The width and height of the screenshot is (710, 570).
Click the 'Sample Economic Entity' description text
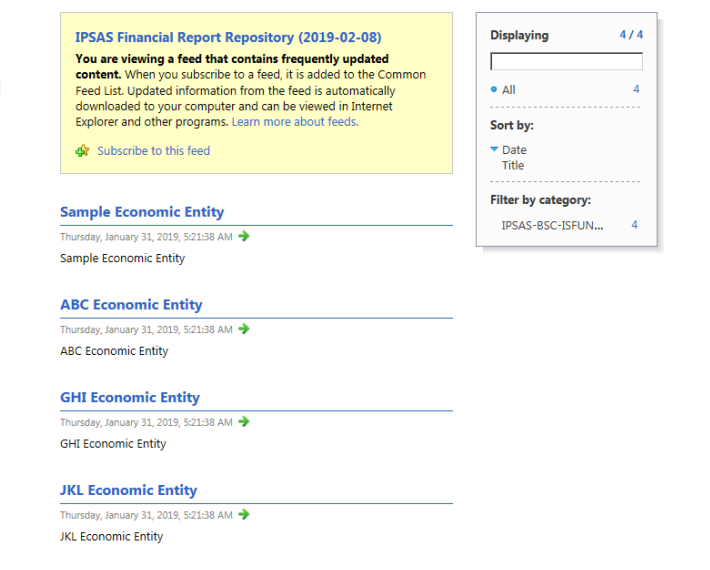[x=122, y=259]
